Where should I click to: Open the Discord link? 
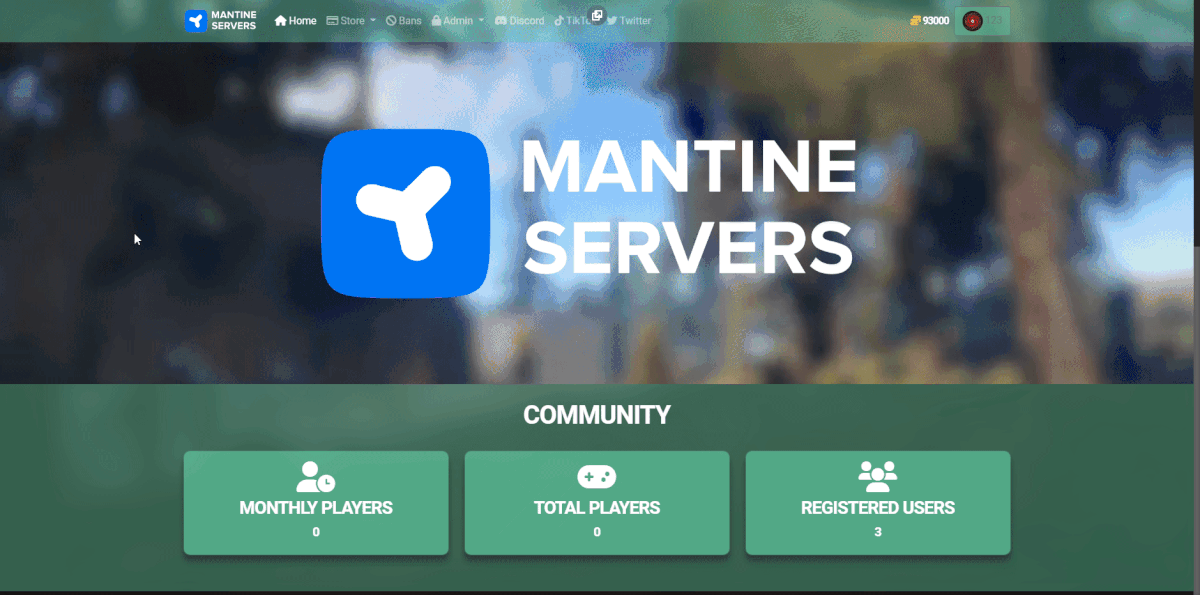pyautogui.click(x=526, y=20)
